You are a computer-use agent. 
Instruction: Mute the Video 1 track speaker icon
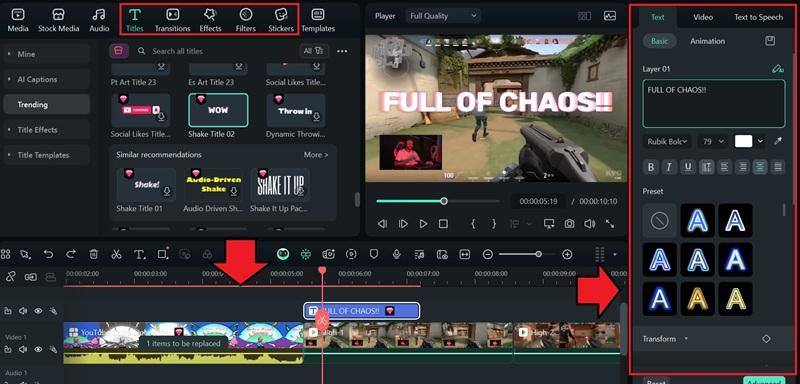pos(23,349)
